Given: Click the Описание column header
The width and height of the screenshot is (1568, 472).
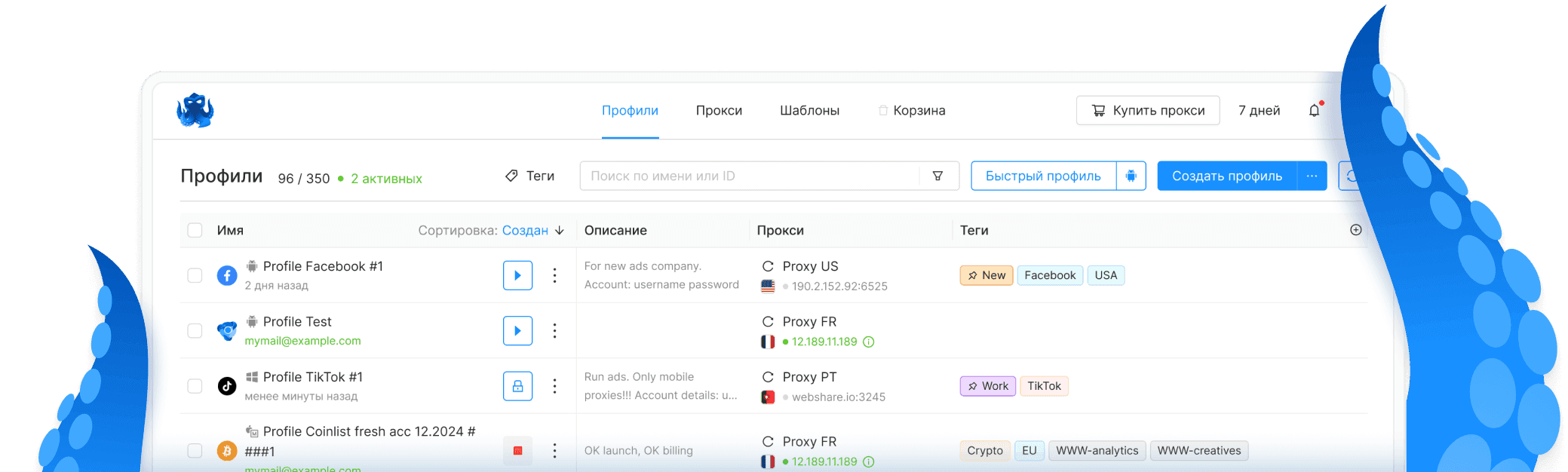Looking at the screenshot, I should (615, 230).
